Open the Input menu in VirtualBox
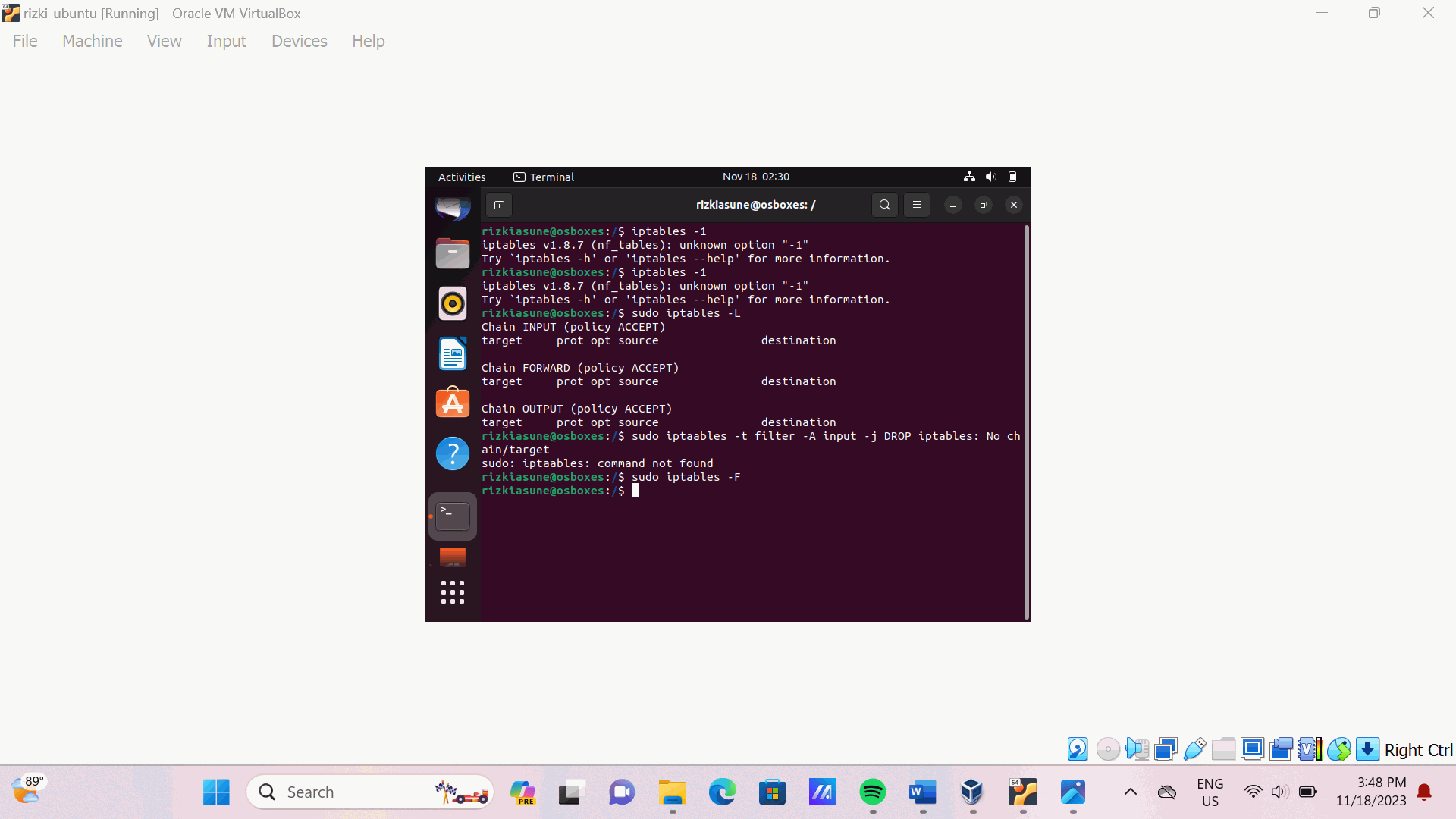The image size is (1456, 819). click(x=227, y=41)
